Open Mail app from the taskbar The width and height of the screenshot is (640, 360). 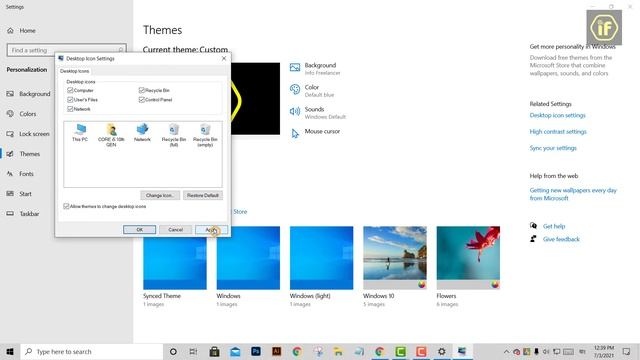[235, 351]
